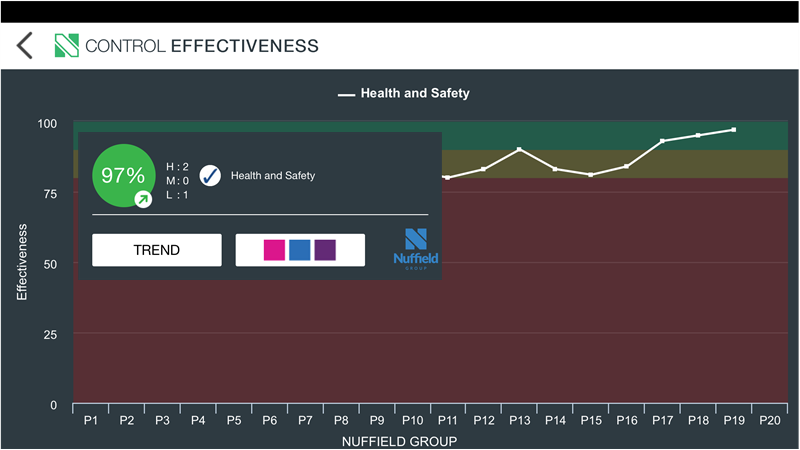This screenshot has height=450, width=800.
Task: Select the pink color swatch
Action: 274,250
